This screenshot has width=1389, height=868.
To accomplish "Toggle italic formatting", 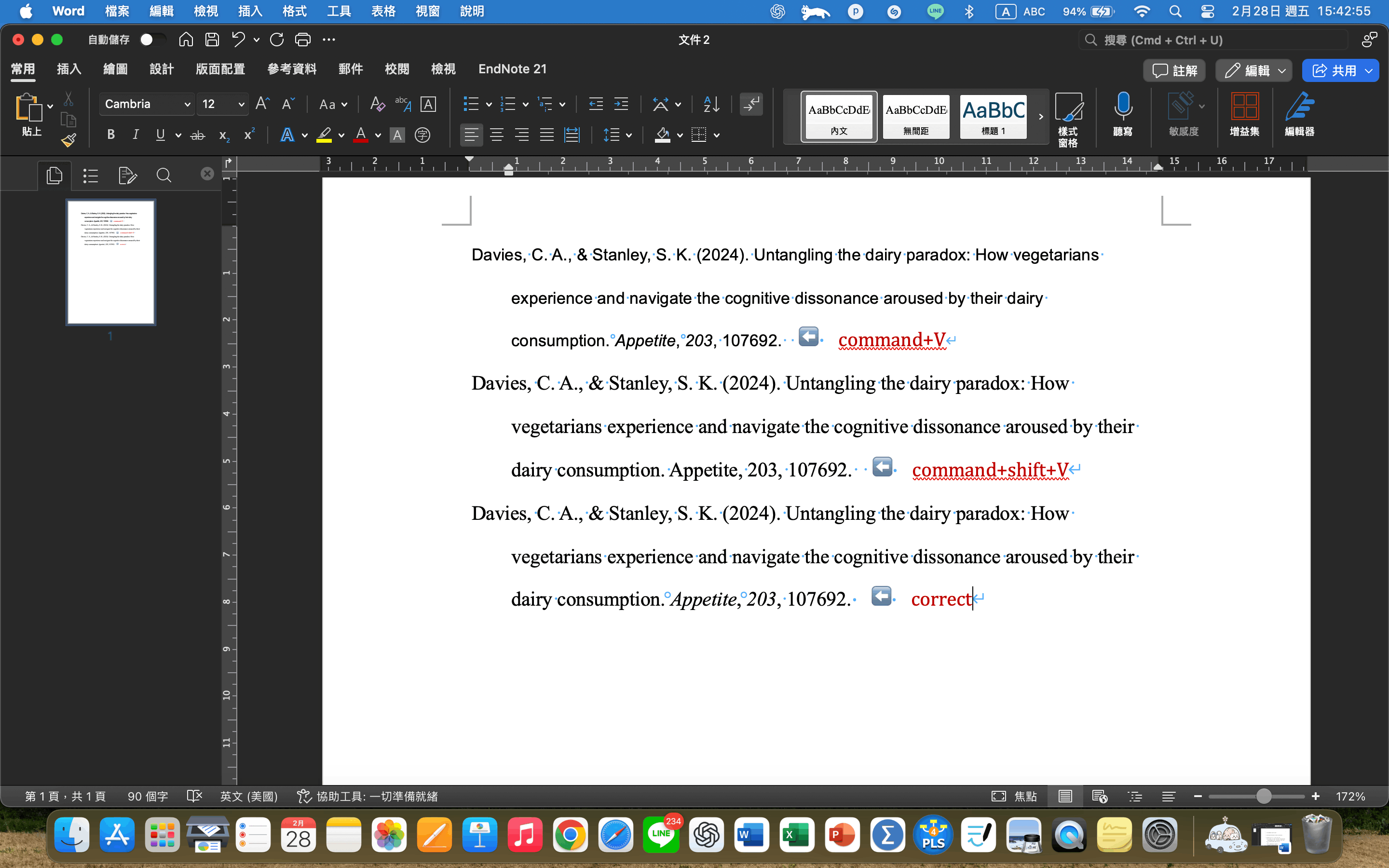I will (136, 135).
